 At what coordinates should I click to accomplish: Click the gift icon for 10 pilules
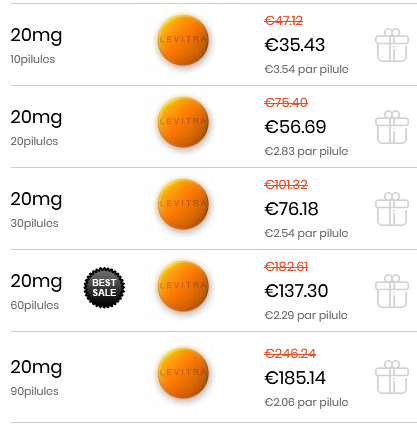pos(392,45)
